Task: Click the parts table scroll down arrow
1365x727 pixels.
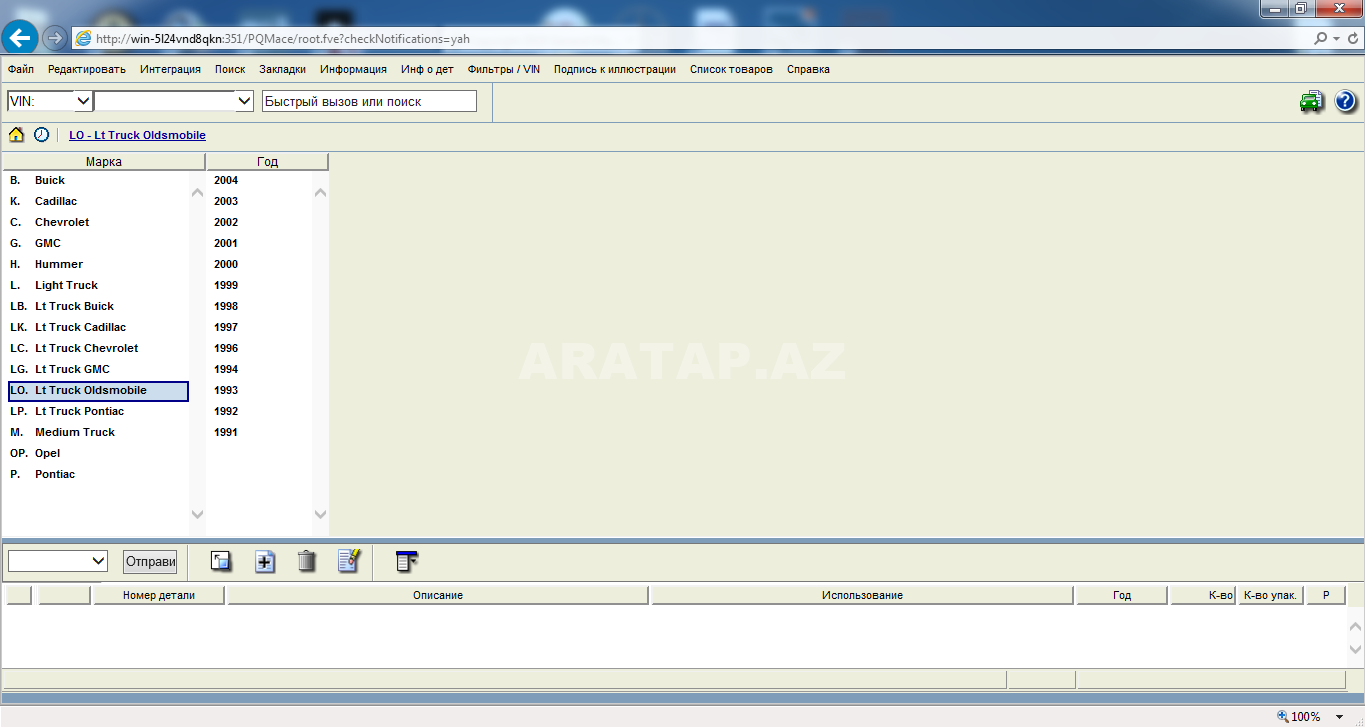Action: (x=1356, y=650)
